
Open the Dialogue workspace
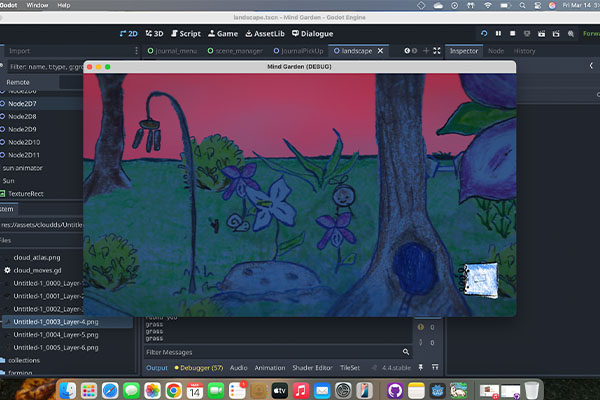coord(313,34)
